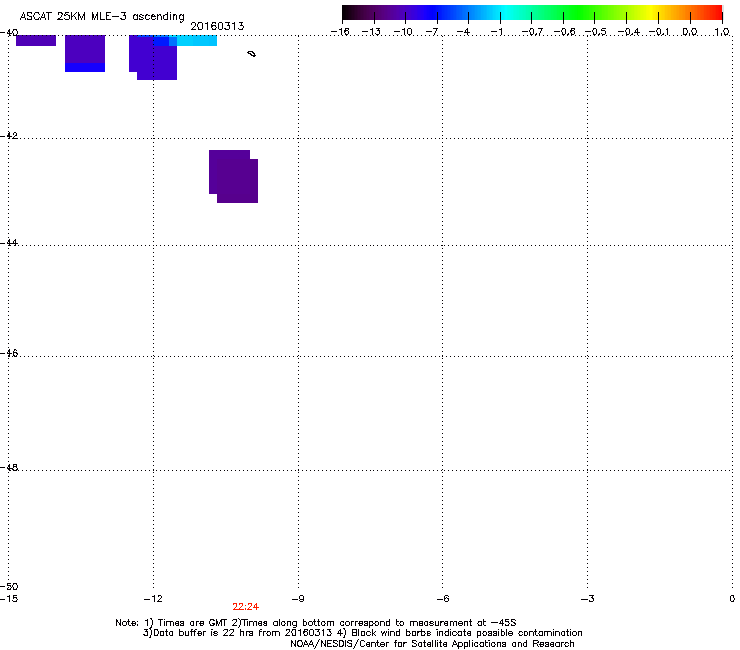740x650 pixels.
Task: Click the latitude axis label -50
Action: click(9, 586)
